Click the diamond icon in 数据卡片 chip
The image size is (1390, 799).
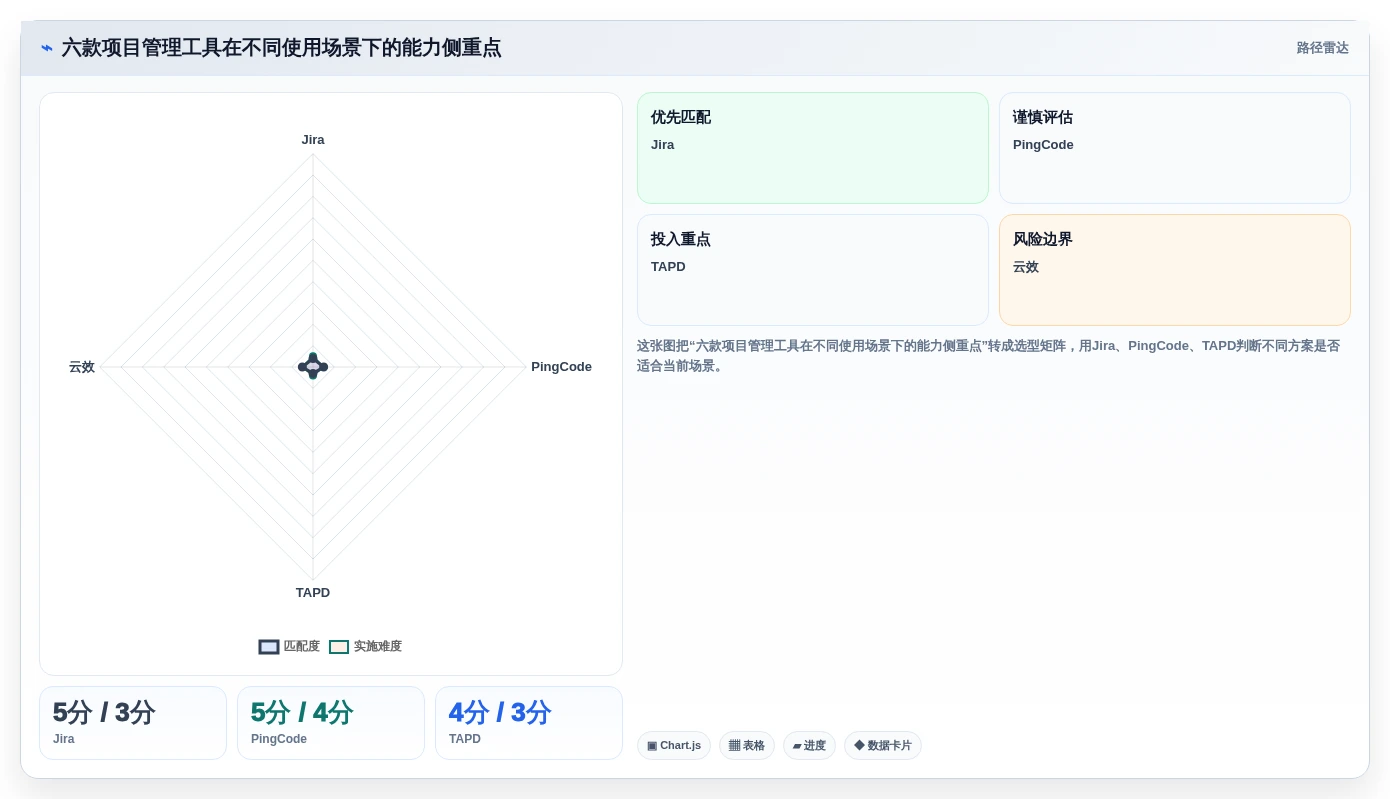point(859,746)
